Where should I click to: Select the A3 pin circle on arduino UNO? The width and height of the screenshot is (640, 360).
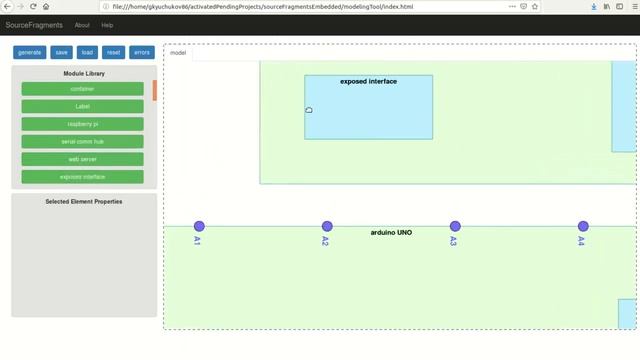(455, 226)
